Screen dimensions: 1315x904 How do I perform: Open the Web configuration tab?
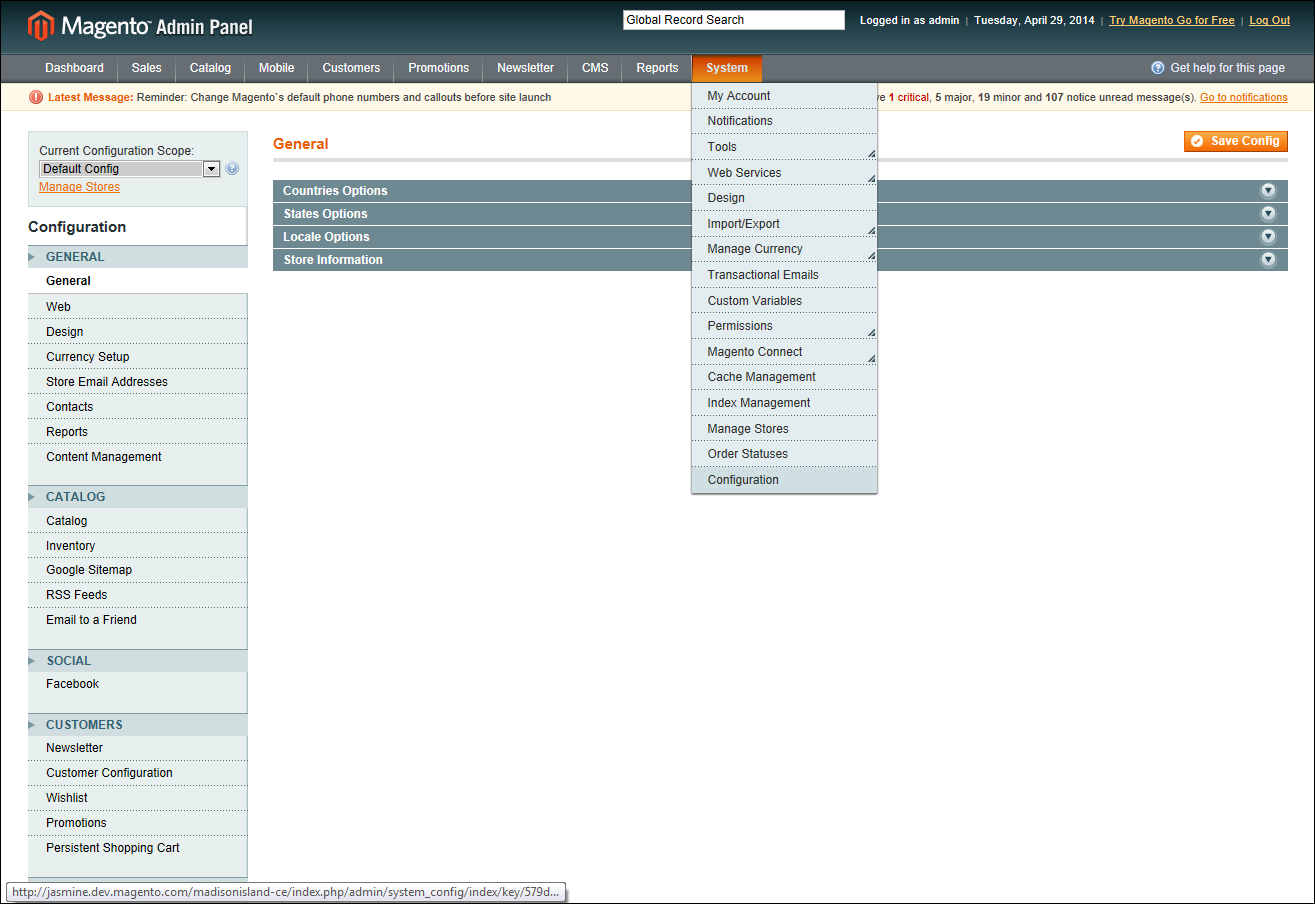(x=138, y=307)
